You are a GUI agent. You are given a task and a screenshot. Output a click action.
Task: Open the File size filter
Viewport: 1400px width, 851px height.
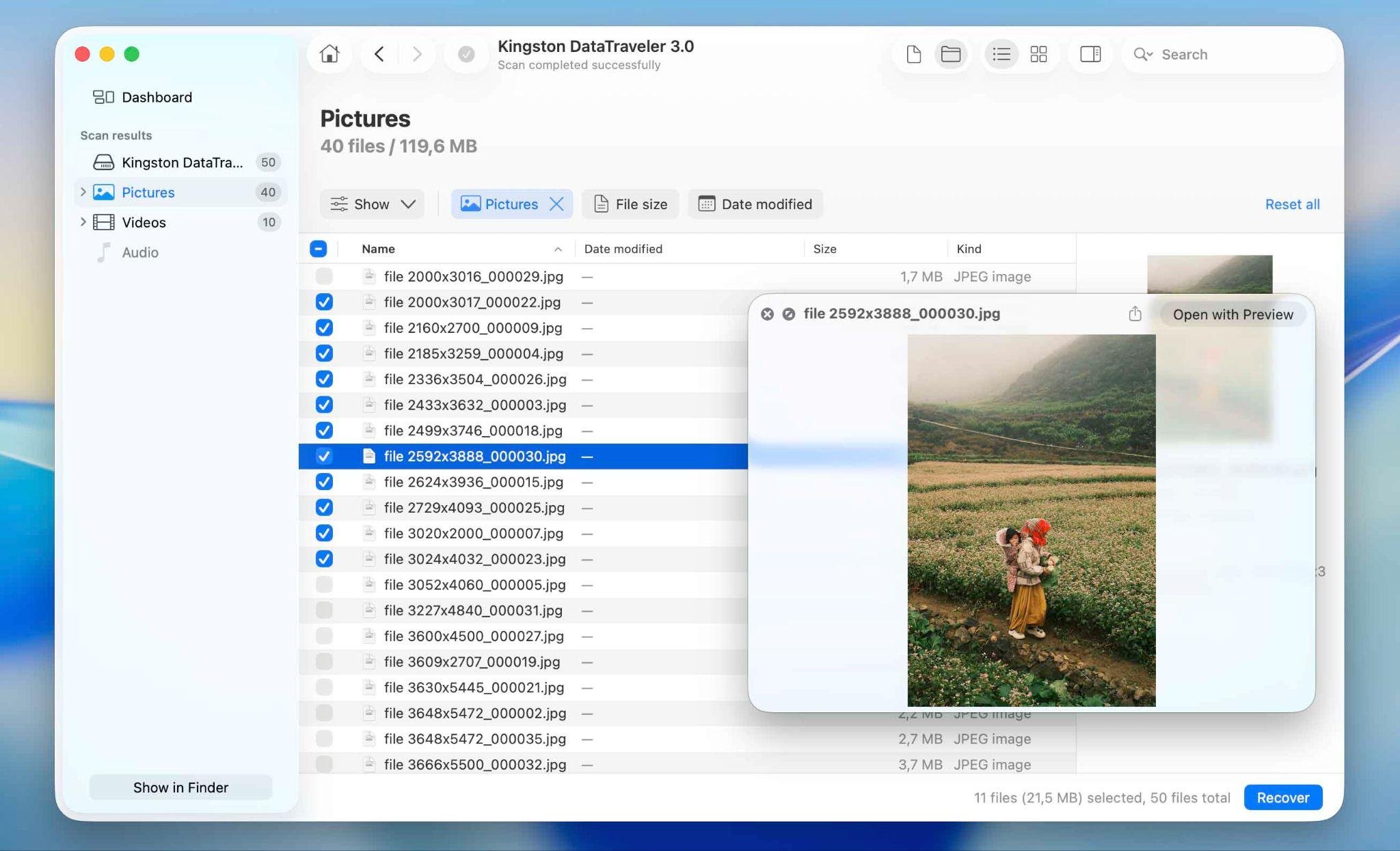630,204
